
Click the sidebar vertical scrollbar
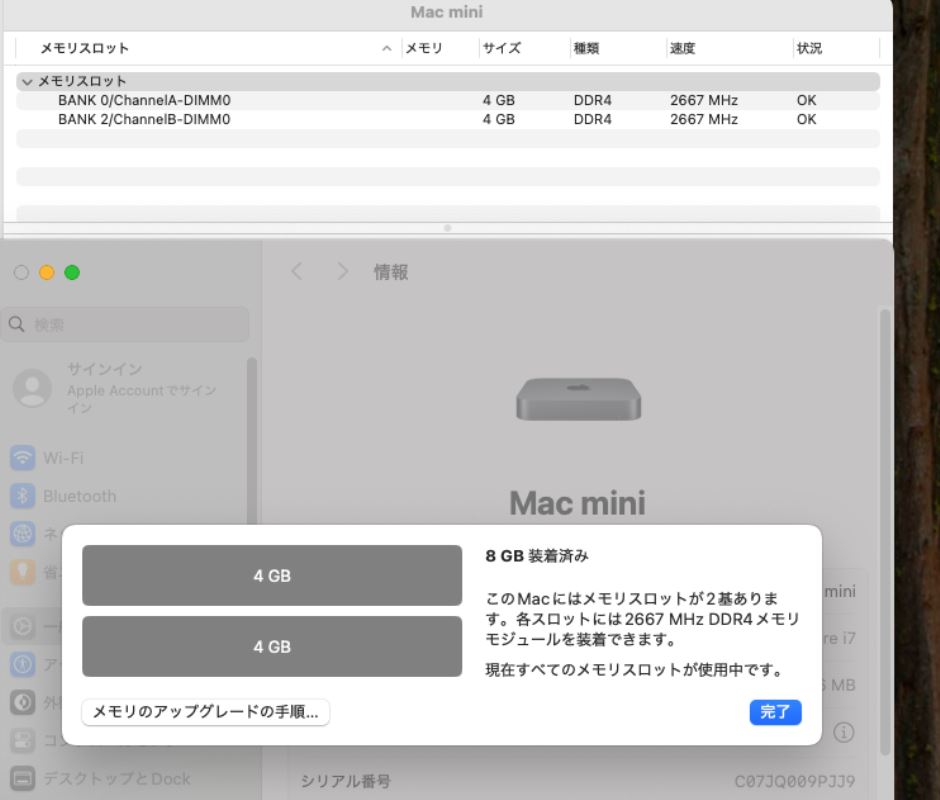pos(252,441)
